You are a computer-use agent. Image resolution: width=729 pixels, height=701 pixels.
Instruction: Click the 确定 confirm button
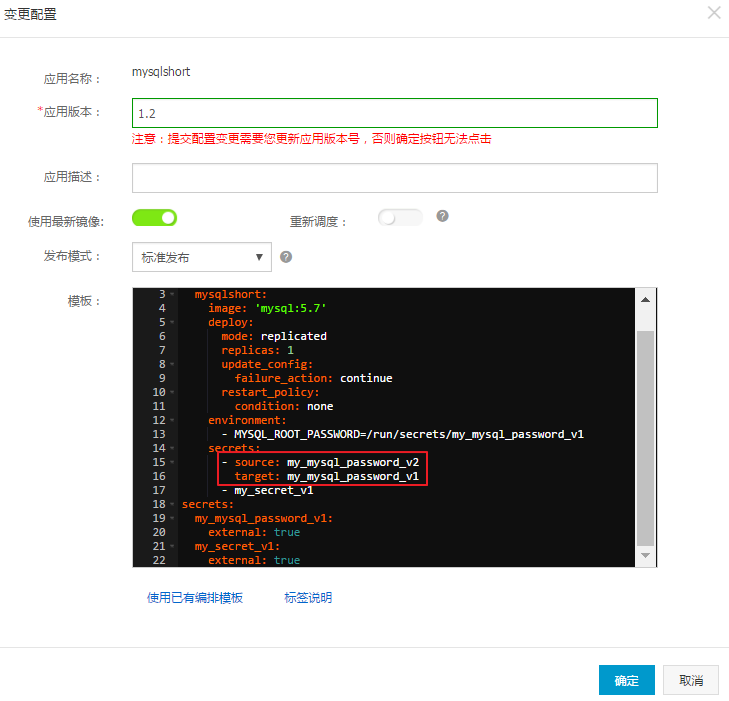point(627,681)
